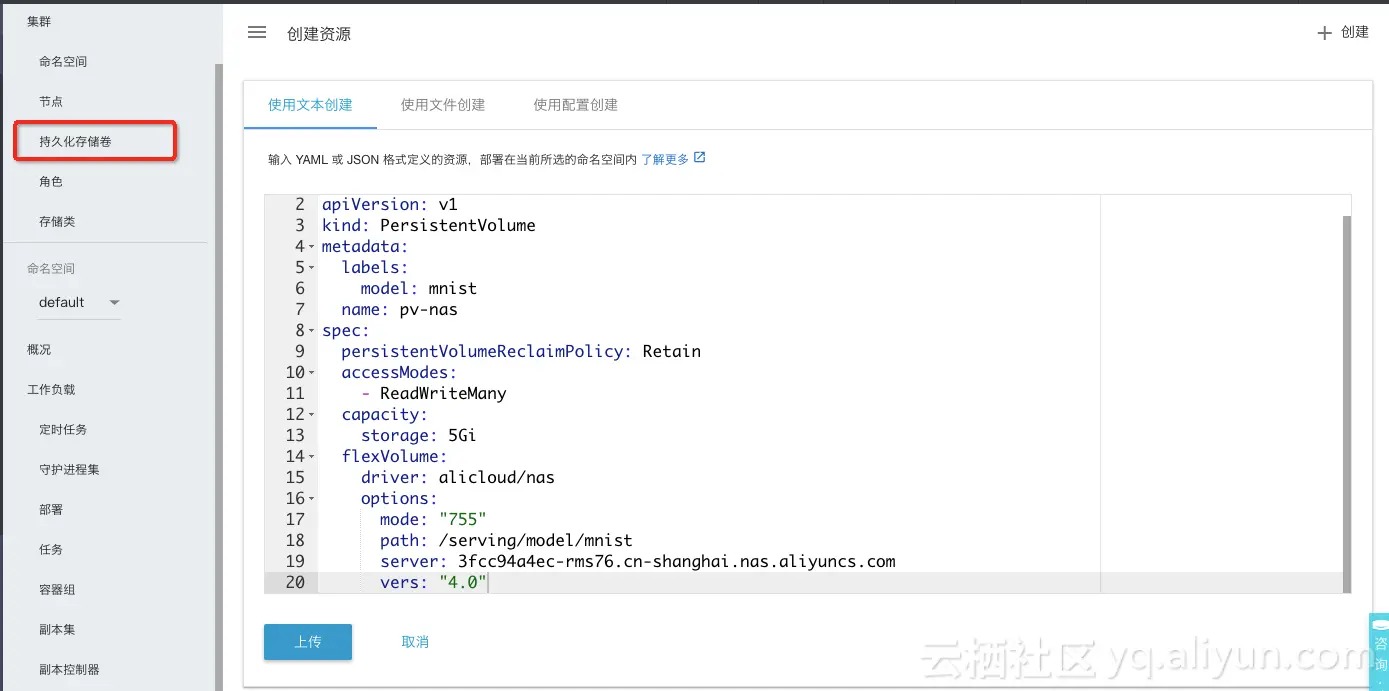The height and width of the screenshot is (691, 1389).
Task: Open 节点 in the sidebar
Action: pos(51,102)
